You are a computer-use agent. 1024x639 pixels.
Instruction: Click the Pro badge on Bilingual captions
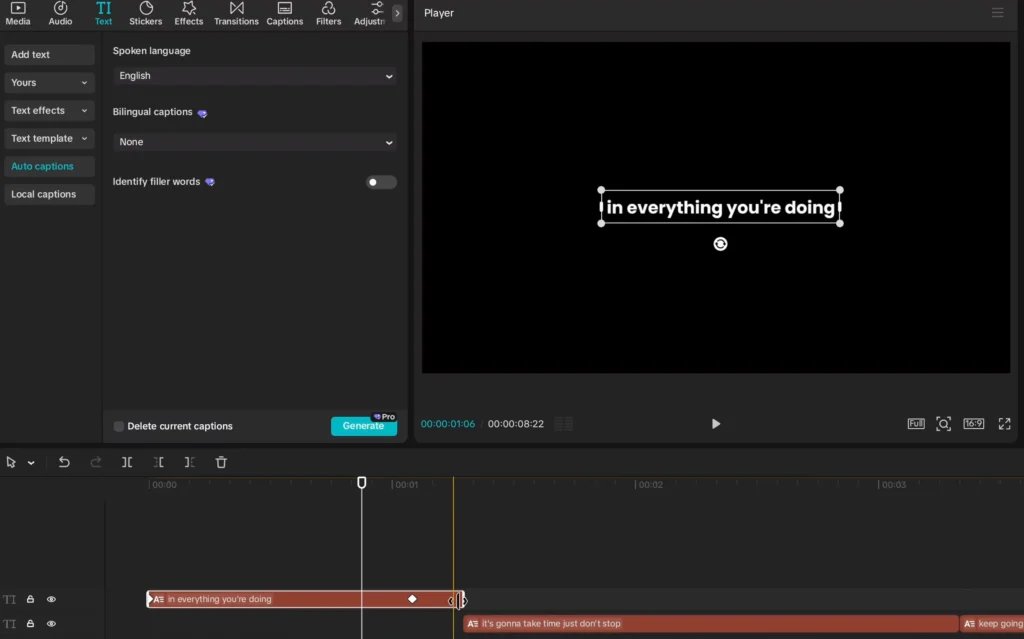click(x=202, y=113)
